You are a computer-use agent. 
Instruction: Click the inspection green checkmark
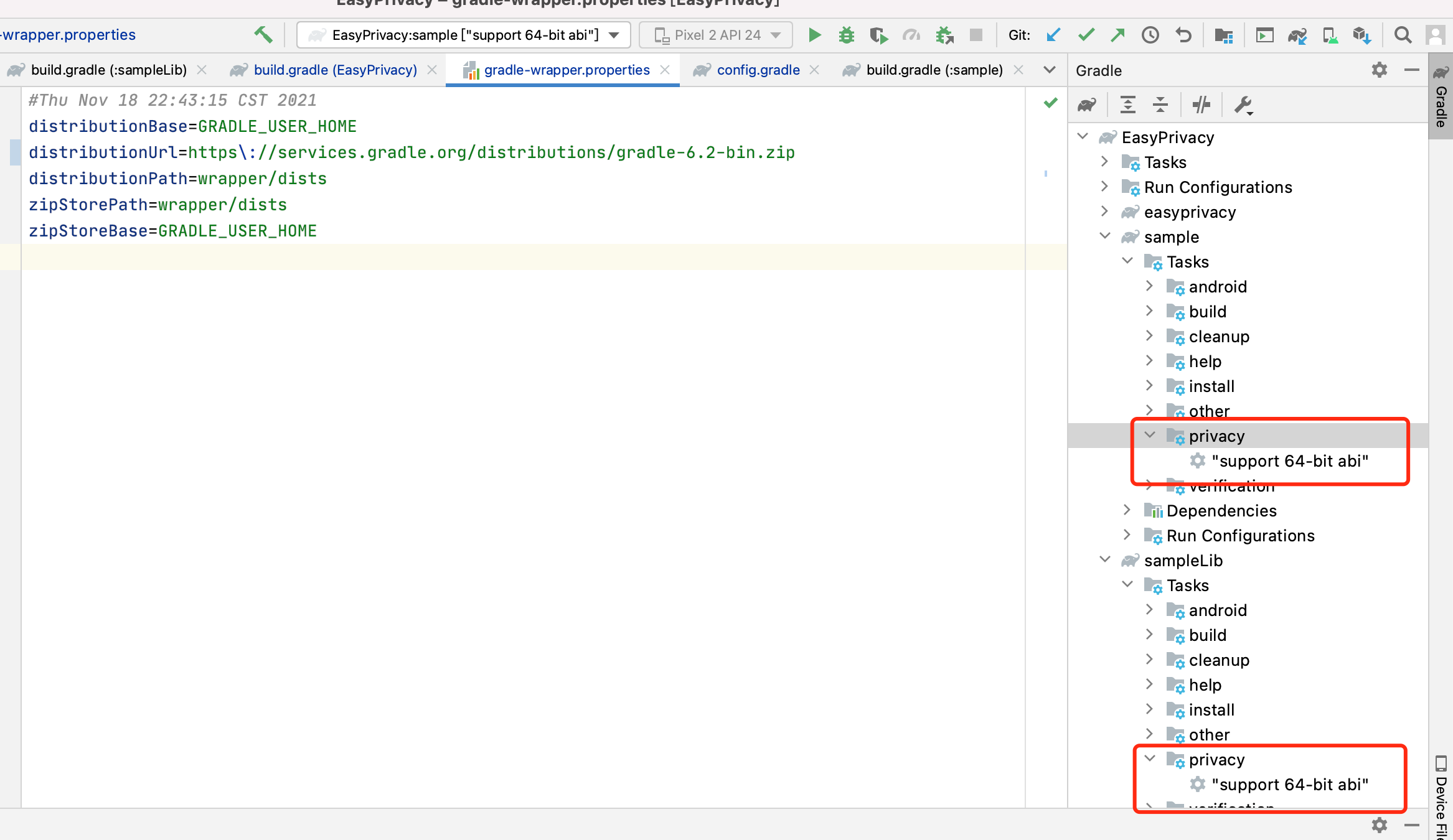point(1051,103)
